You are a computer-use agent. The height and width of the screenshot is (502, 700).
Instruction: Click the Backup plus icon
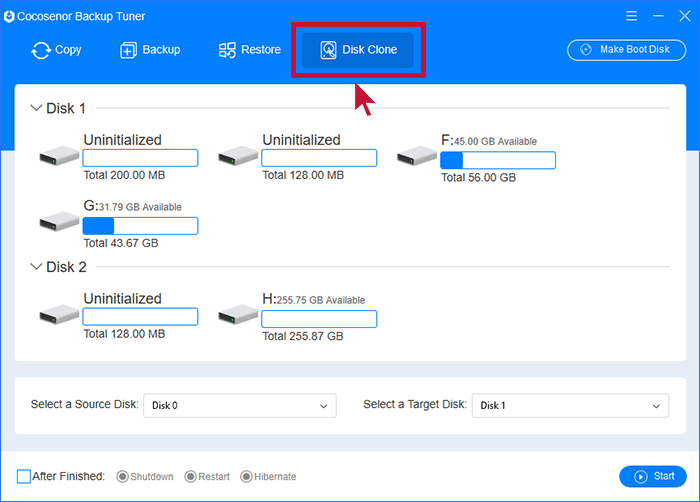point(128,50)
